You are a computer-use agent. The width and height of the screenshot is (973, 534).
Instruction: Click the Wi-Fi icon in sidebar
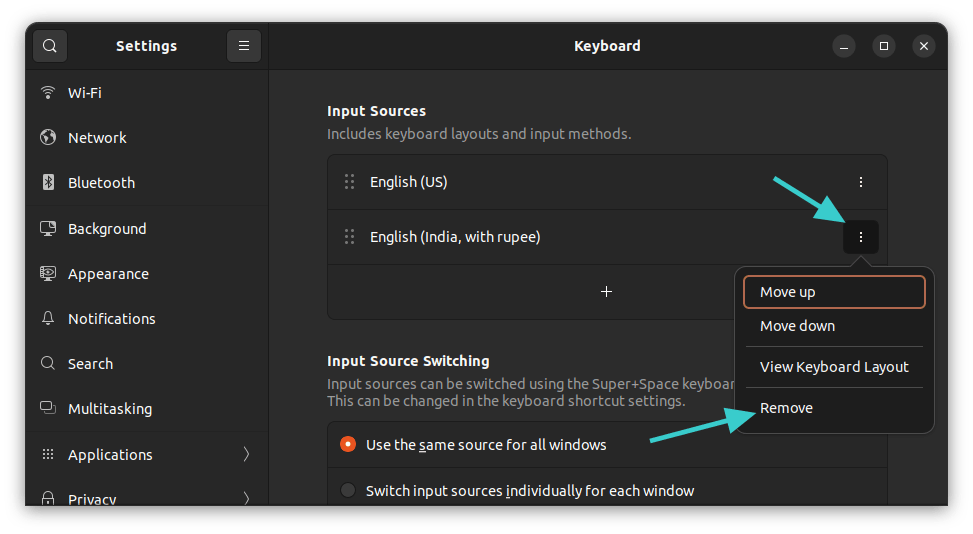click(47, 93)
